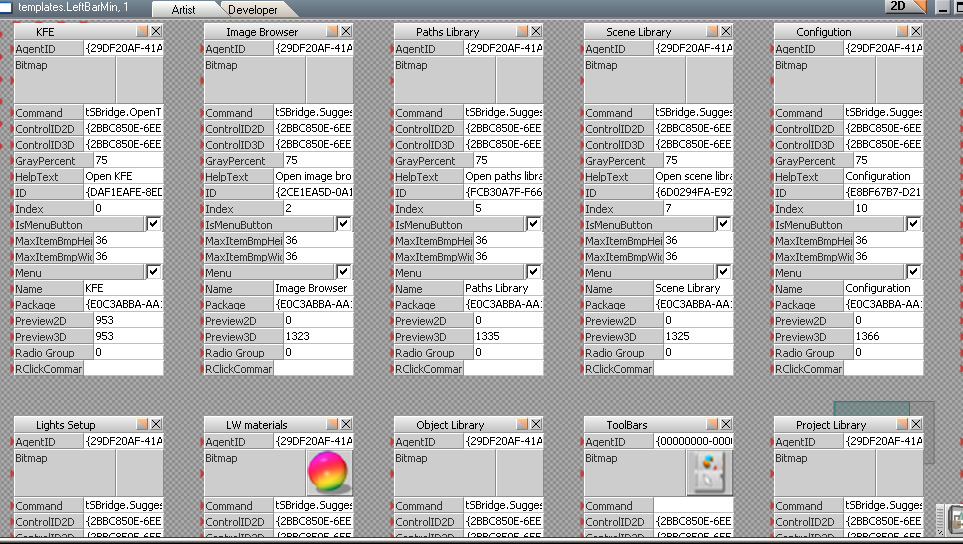Image resolution: width=963 pixels, height=544 pixels.
Task: Toggle Menu checkbox in Image Browser panel
Action: (x=343, y=272)
